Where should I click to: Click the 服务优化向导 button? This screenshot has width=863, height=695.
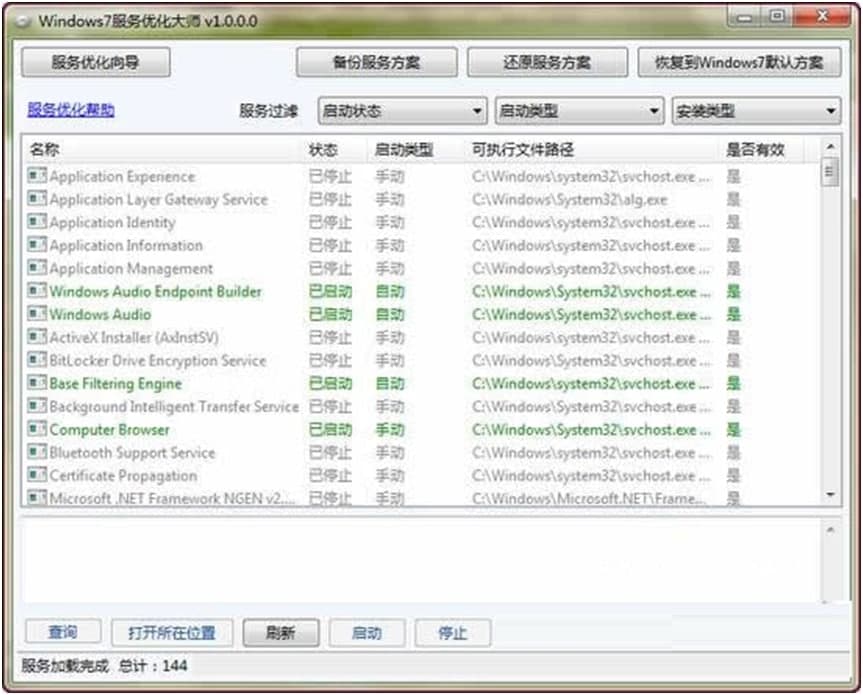coord(96,62)
